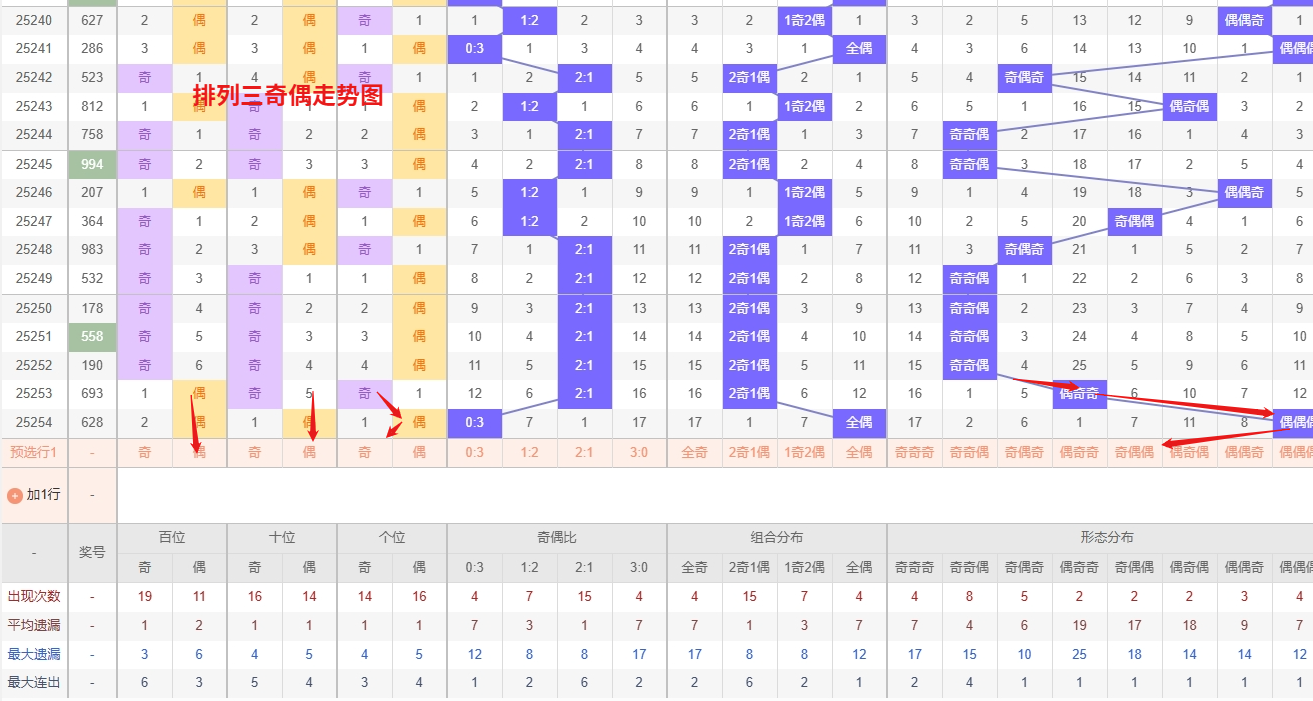
Task: Click the 形态分布 column group header
Action: (x=1107, y=537)
